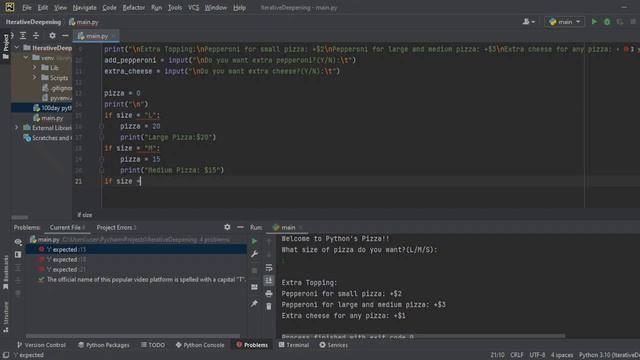Image resolution: width=640 pixels, height=360 pixels.
Task: Select main tab in Run panel
Action: click(x=287, y=227)
